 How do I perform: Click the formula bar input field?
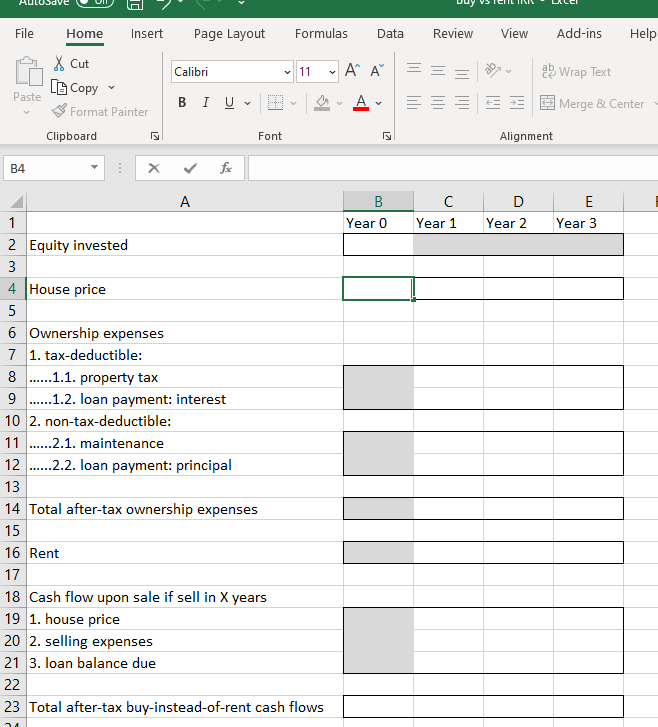(x=453, y=168)
